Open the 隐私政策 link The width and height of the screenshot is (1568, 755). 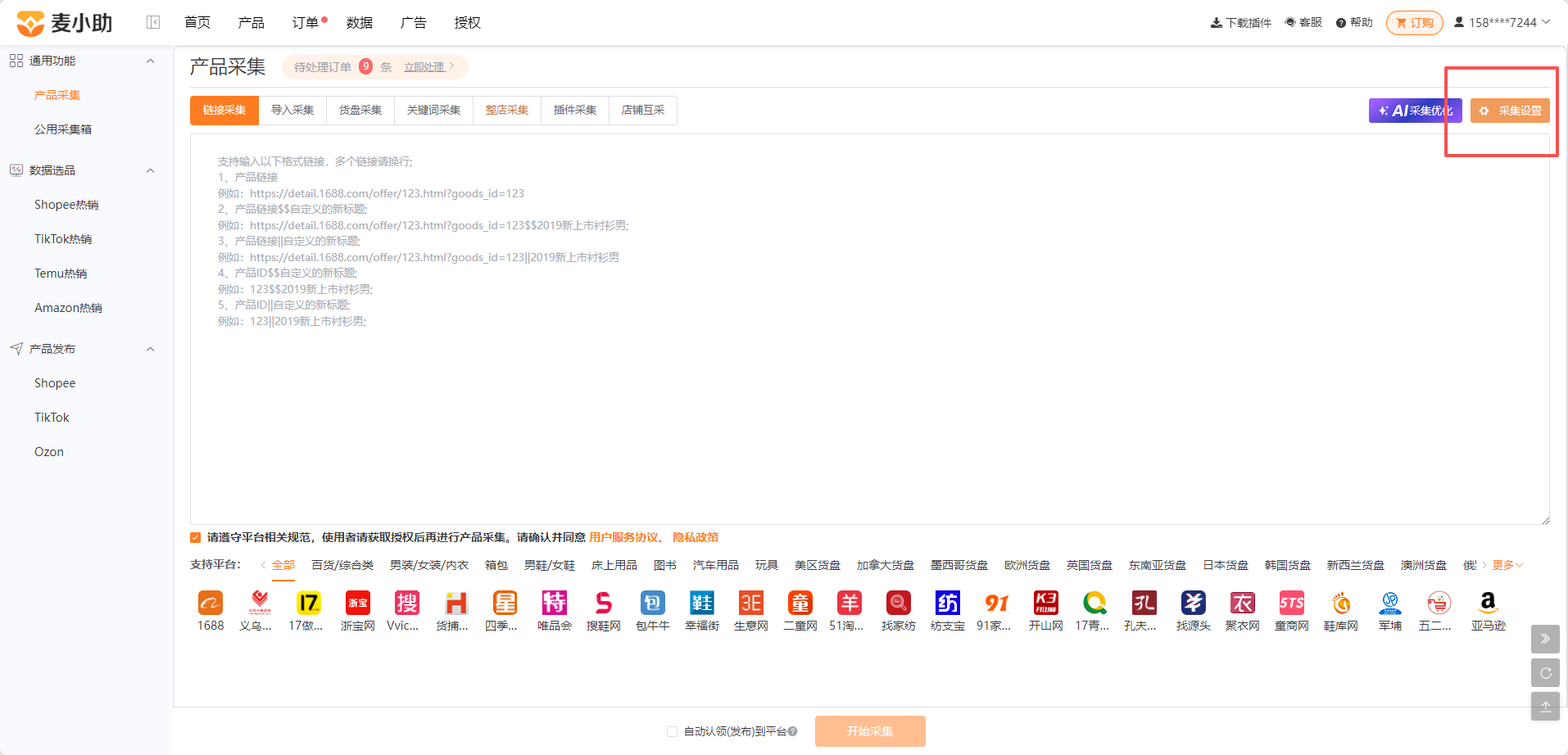click(x=696, y=537)
